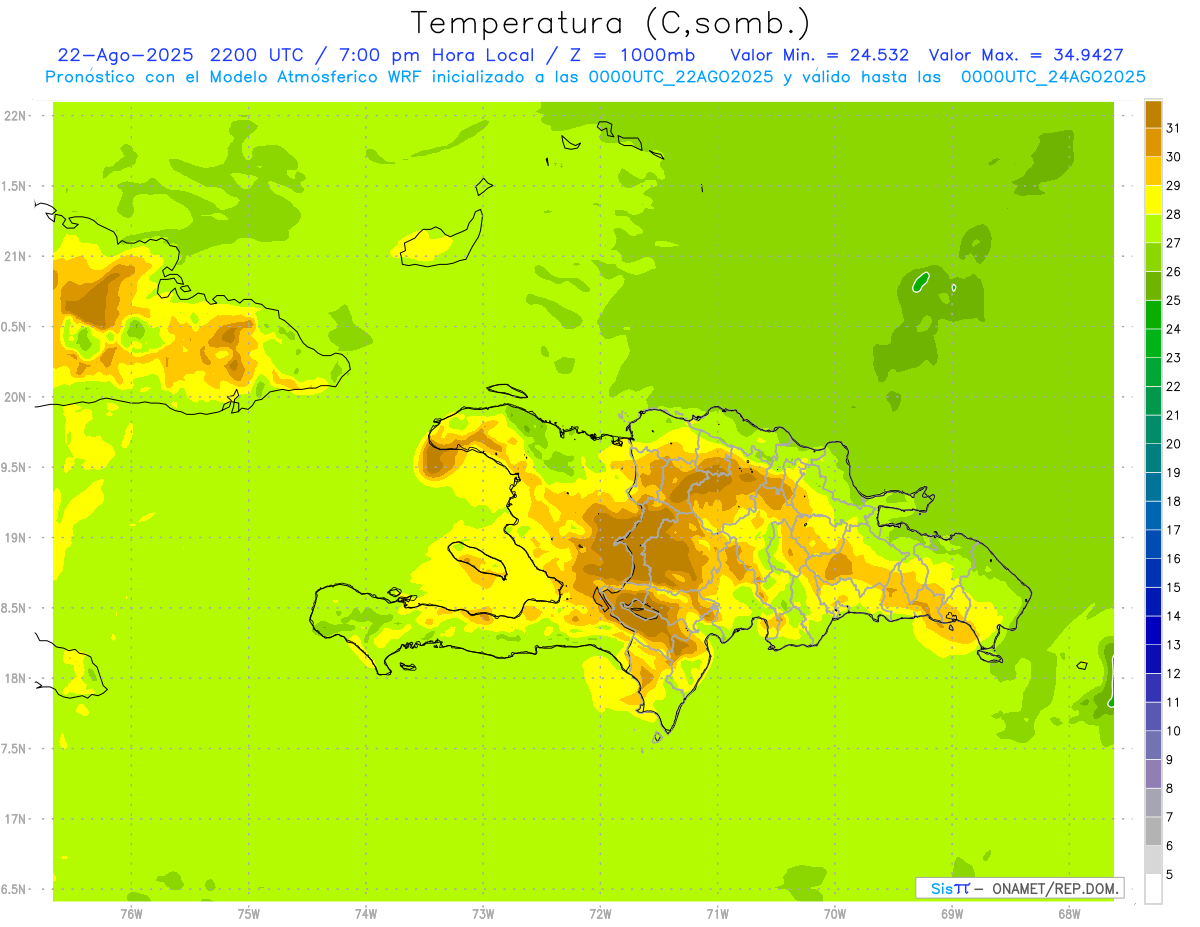Click the "20N" latitude label
This screenshot has height=927, width=1200.
(x=15, y=397)
